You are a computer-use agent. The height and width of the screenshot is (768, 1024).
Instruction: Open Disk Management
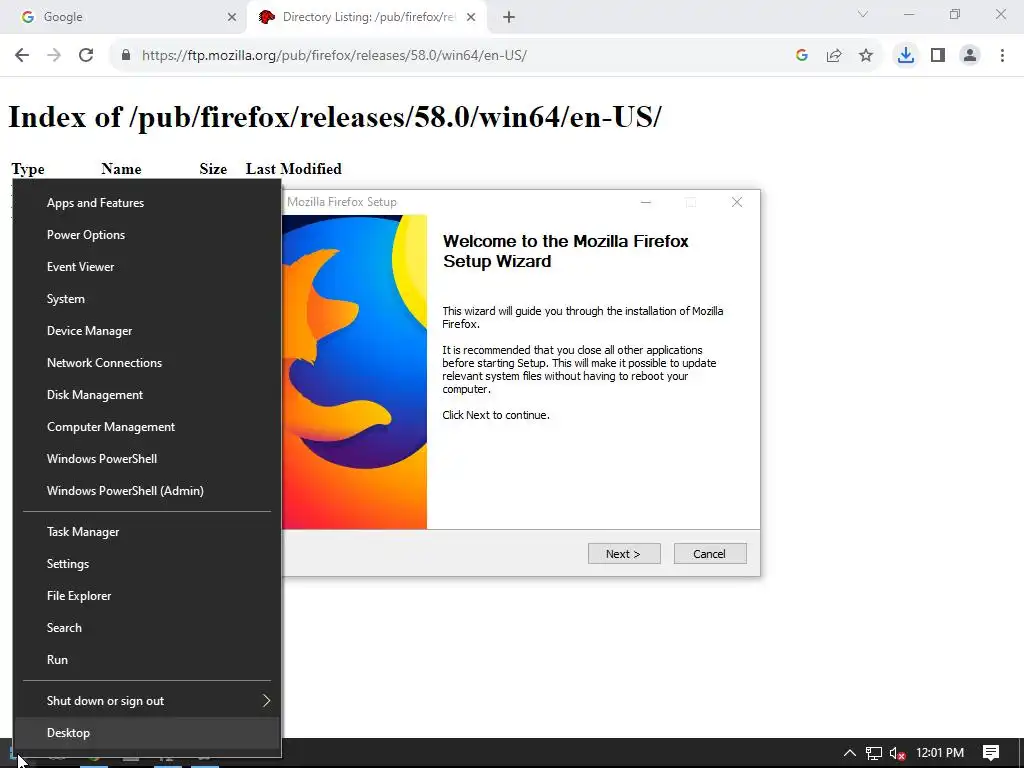[148, 395]
